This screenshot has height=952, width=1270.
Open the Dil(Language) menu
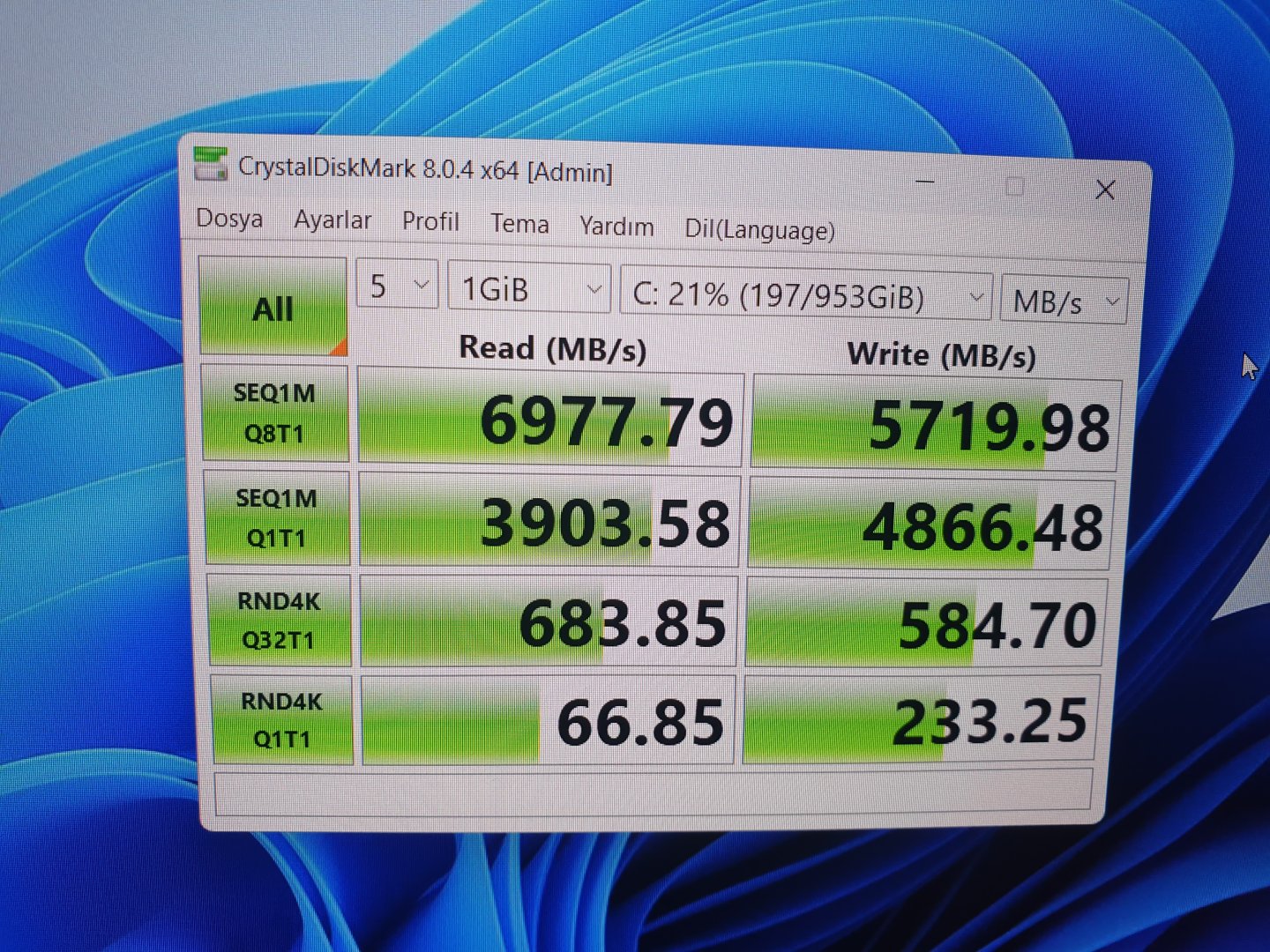759,230
